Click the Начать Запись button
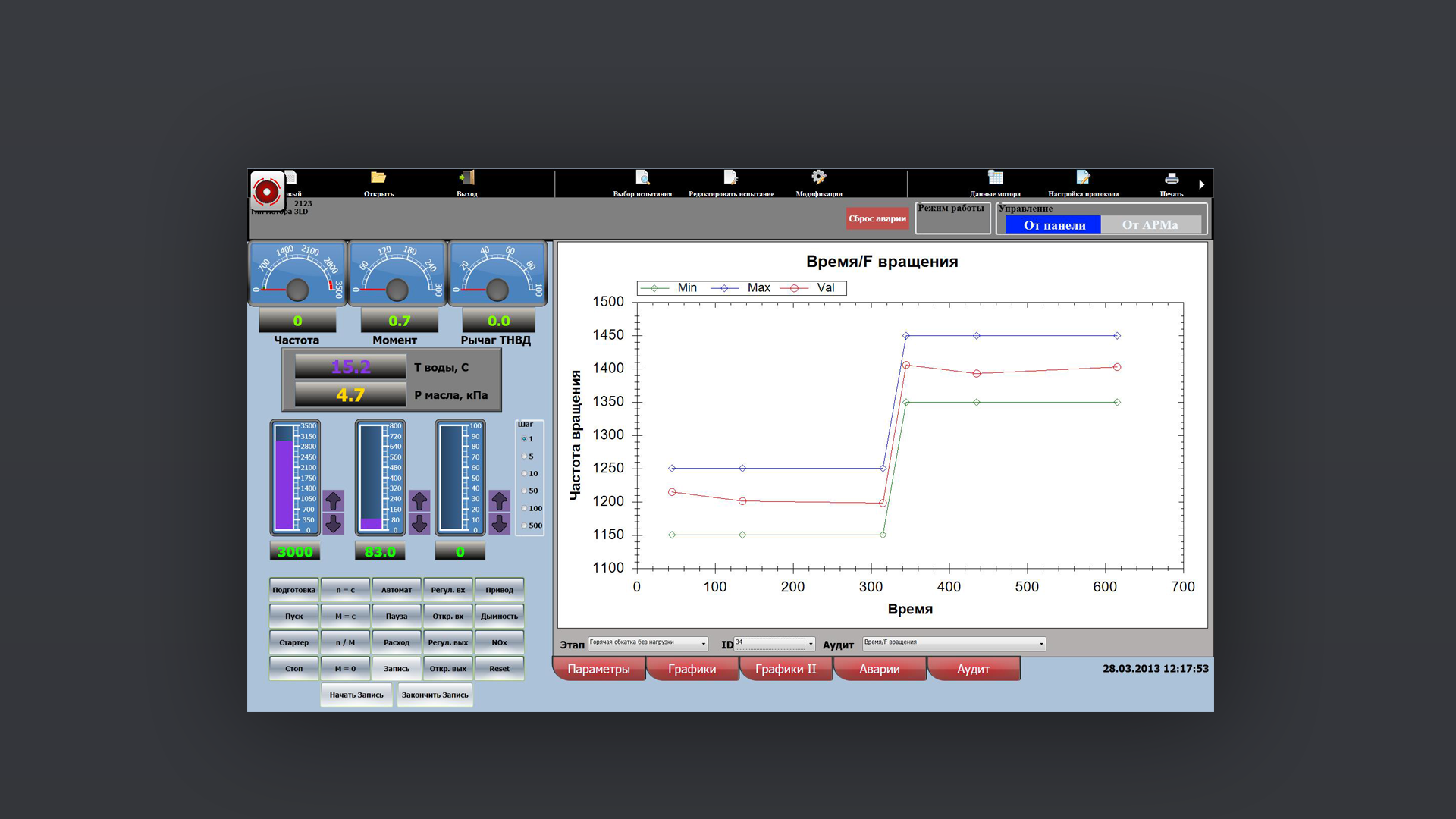The image size is (1456, 819). click(356, 695)
